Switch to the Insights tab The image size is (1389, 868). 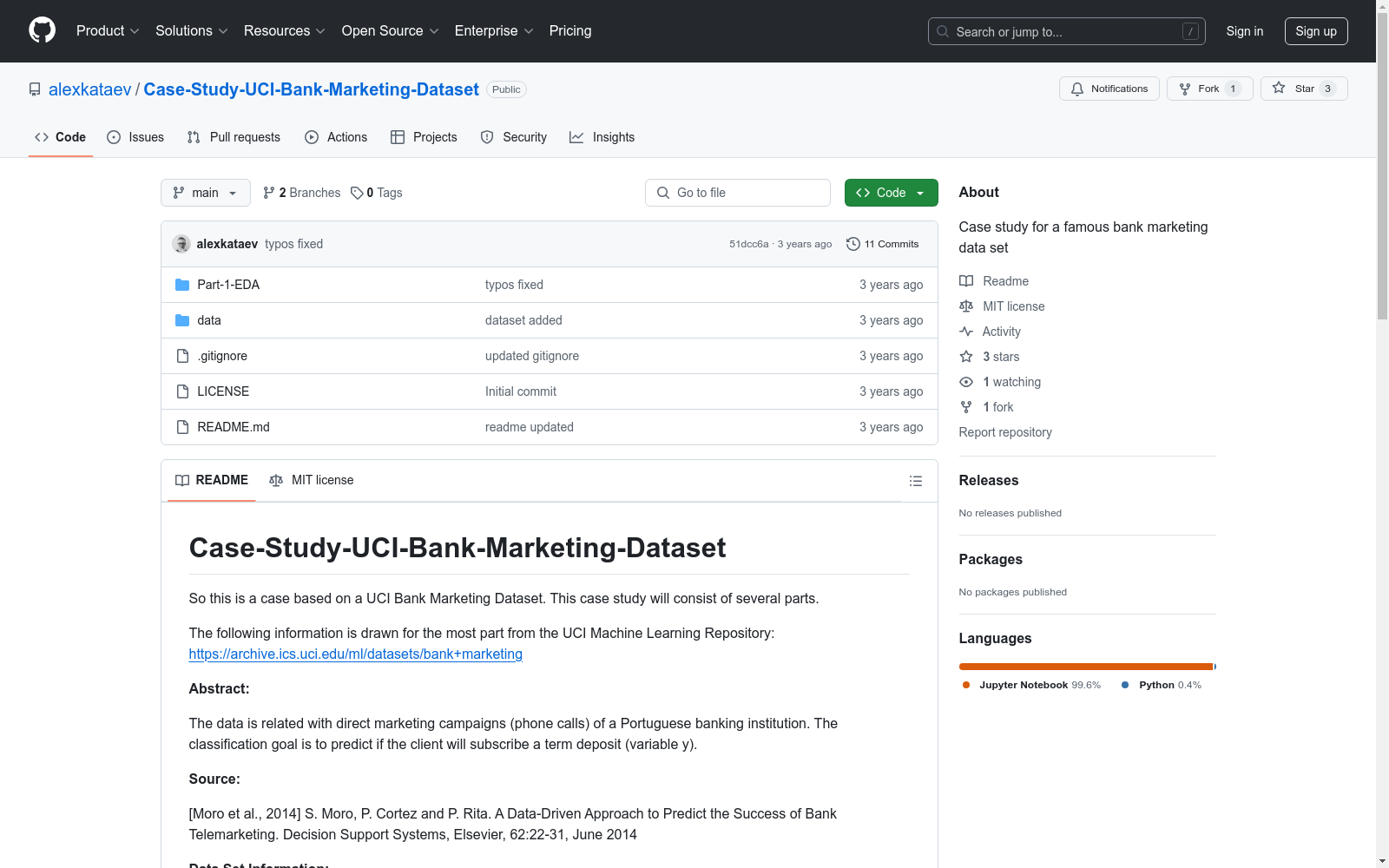(602, 137)
